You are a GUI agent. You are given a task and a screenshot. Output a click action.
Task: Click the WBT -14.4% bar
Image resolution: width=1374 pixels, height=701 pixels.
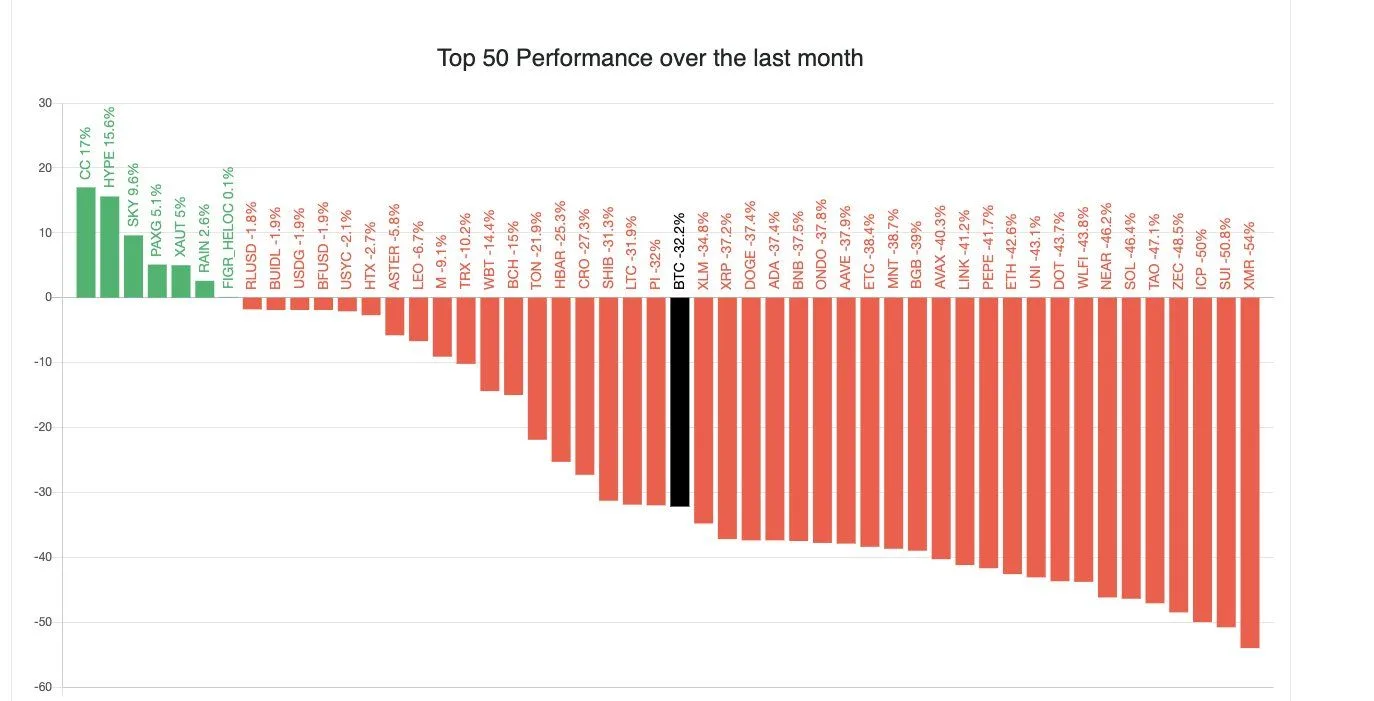[x=490, y=344]
